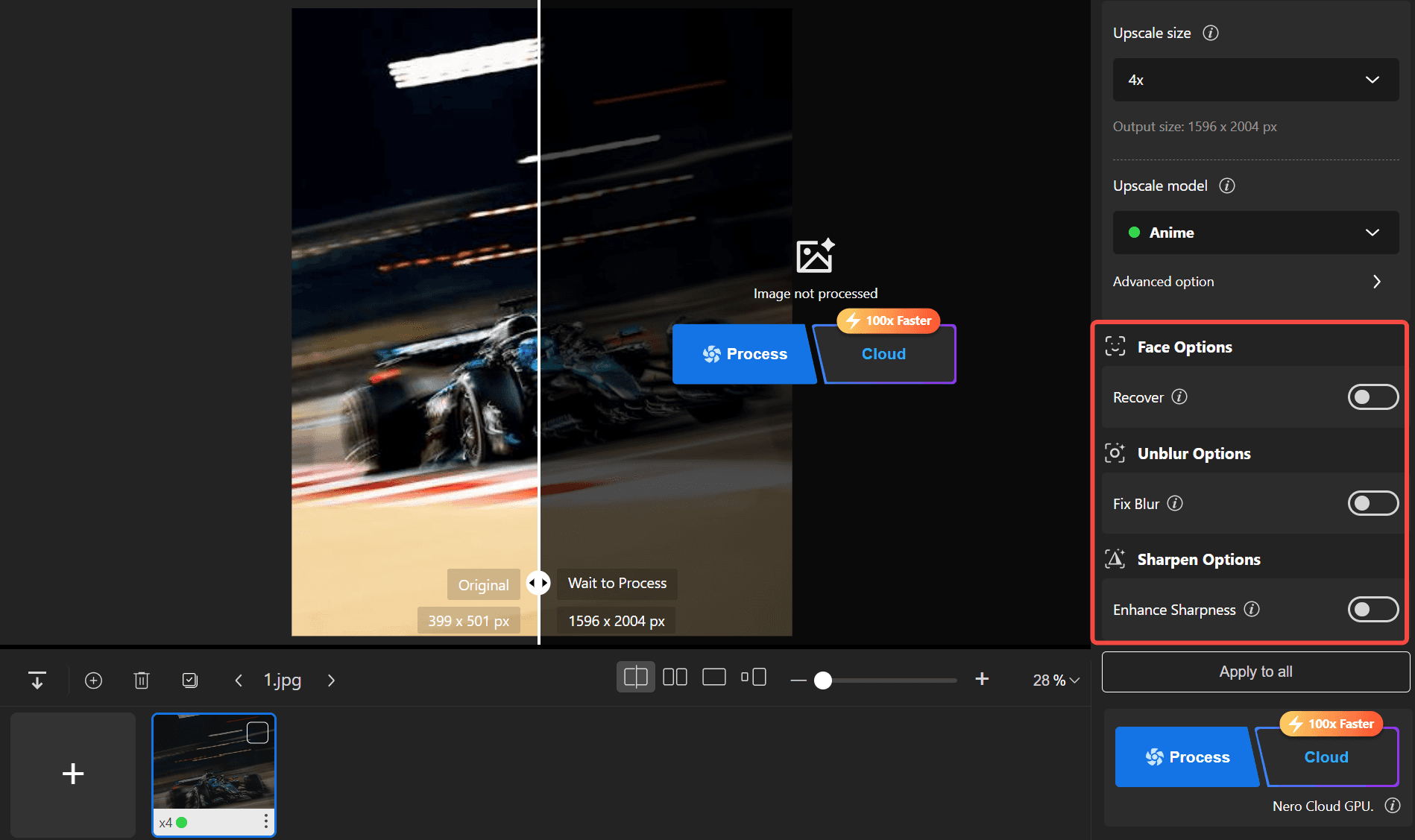This screenshot has height=840, width=1415.
Task: Click the Nero Cloud GPU info icon
Action: pyautogui.click(x=1393, y=806)
